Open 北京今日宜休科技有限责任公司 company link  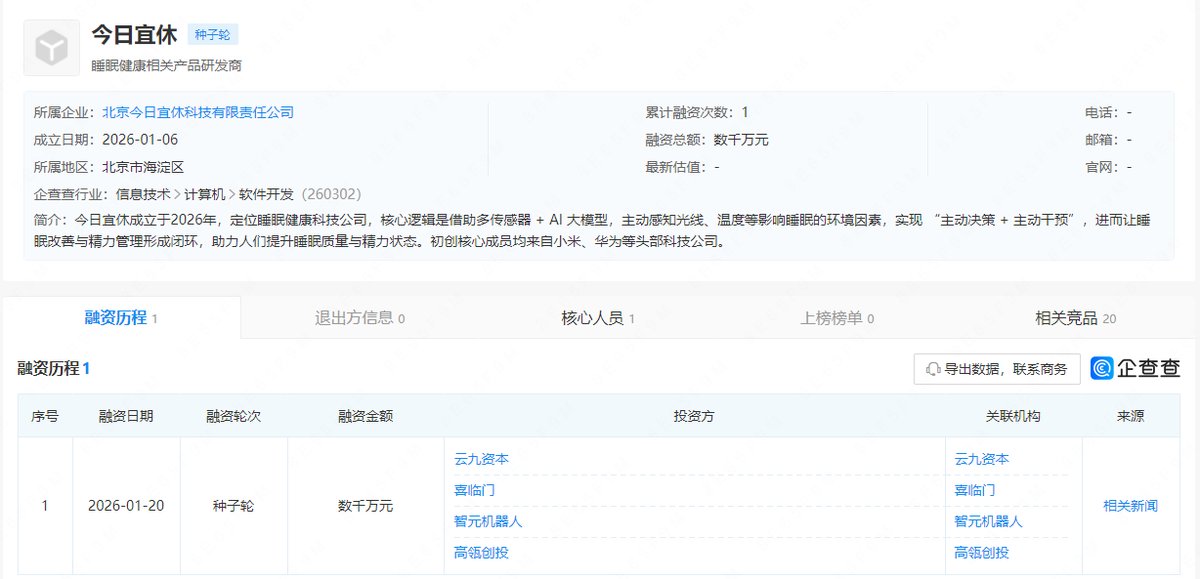click(198, 113)
